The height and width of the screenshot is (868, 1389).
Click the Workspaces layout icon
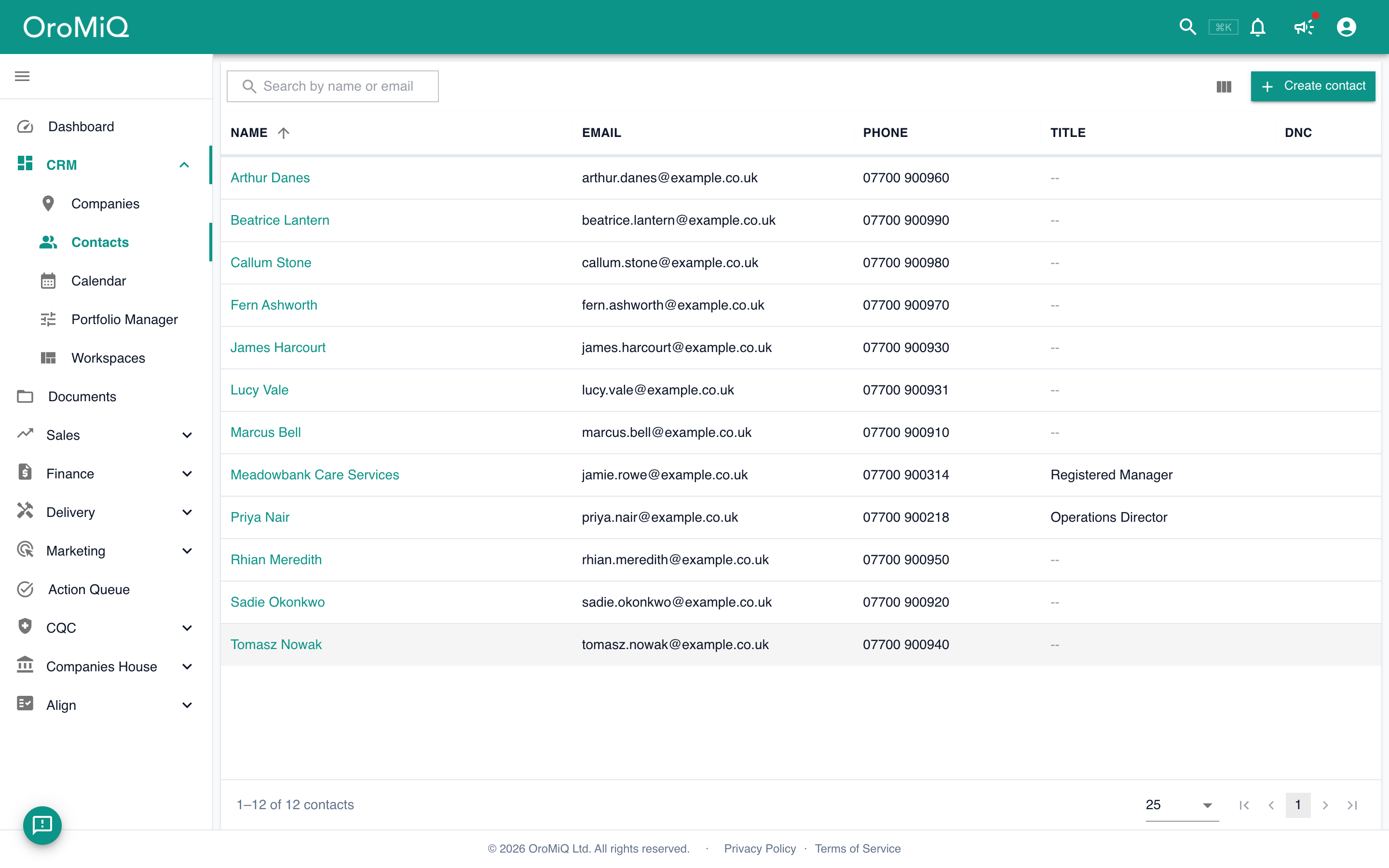click(x=48, y=358)
